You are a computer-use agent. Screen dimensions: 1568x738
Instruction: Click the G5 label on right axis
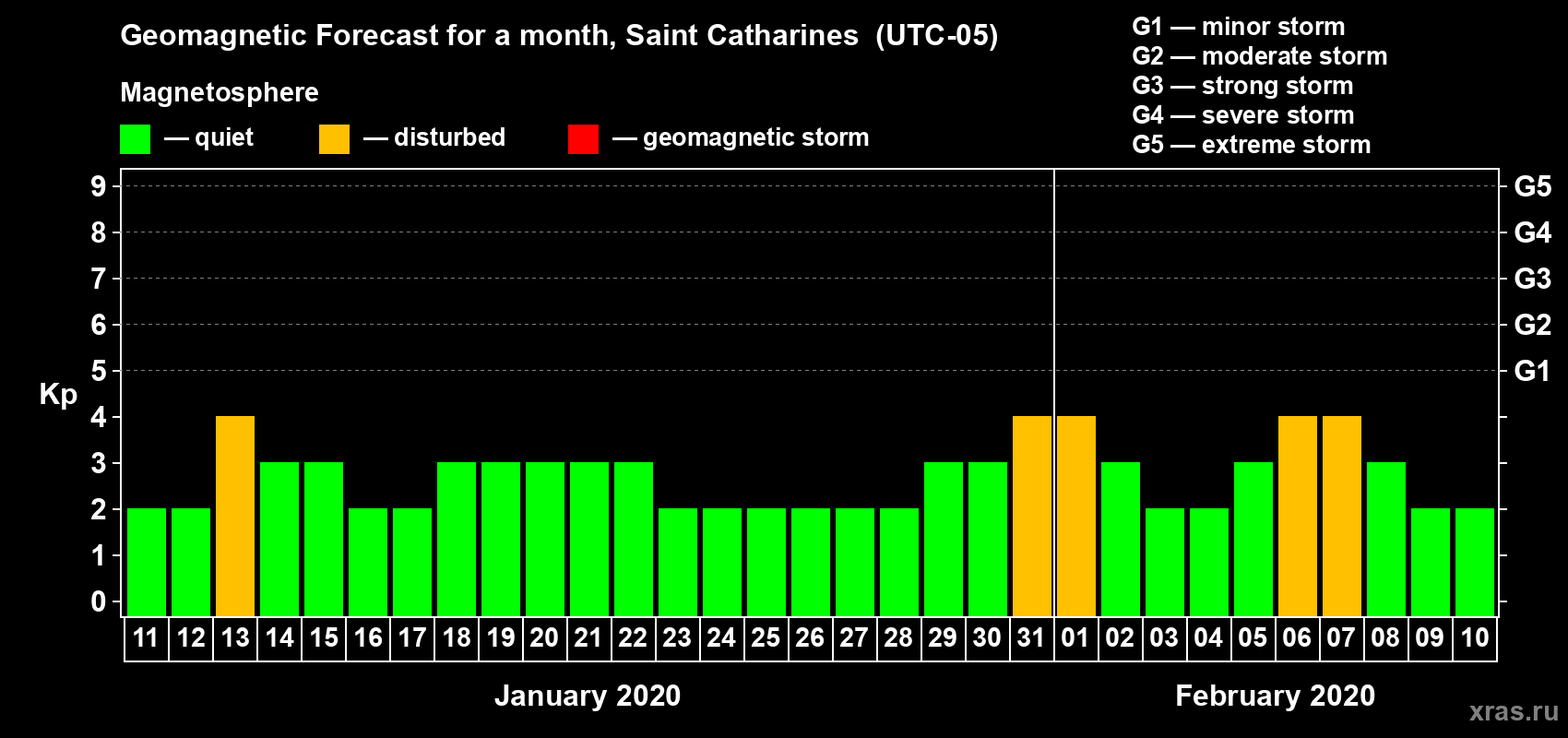1533,186
